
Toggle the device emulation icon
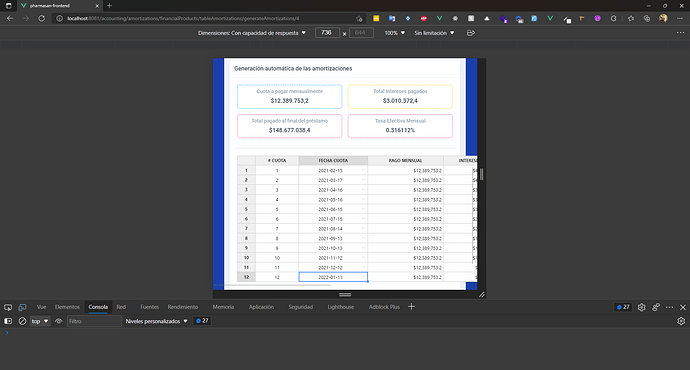pos(22,307)
